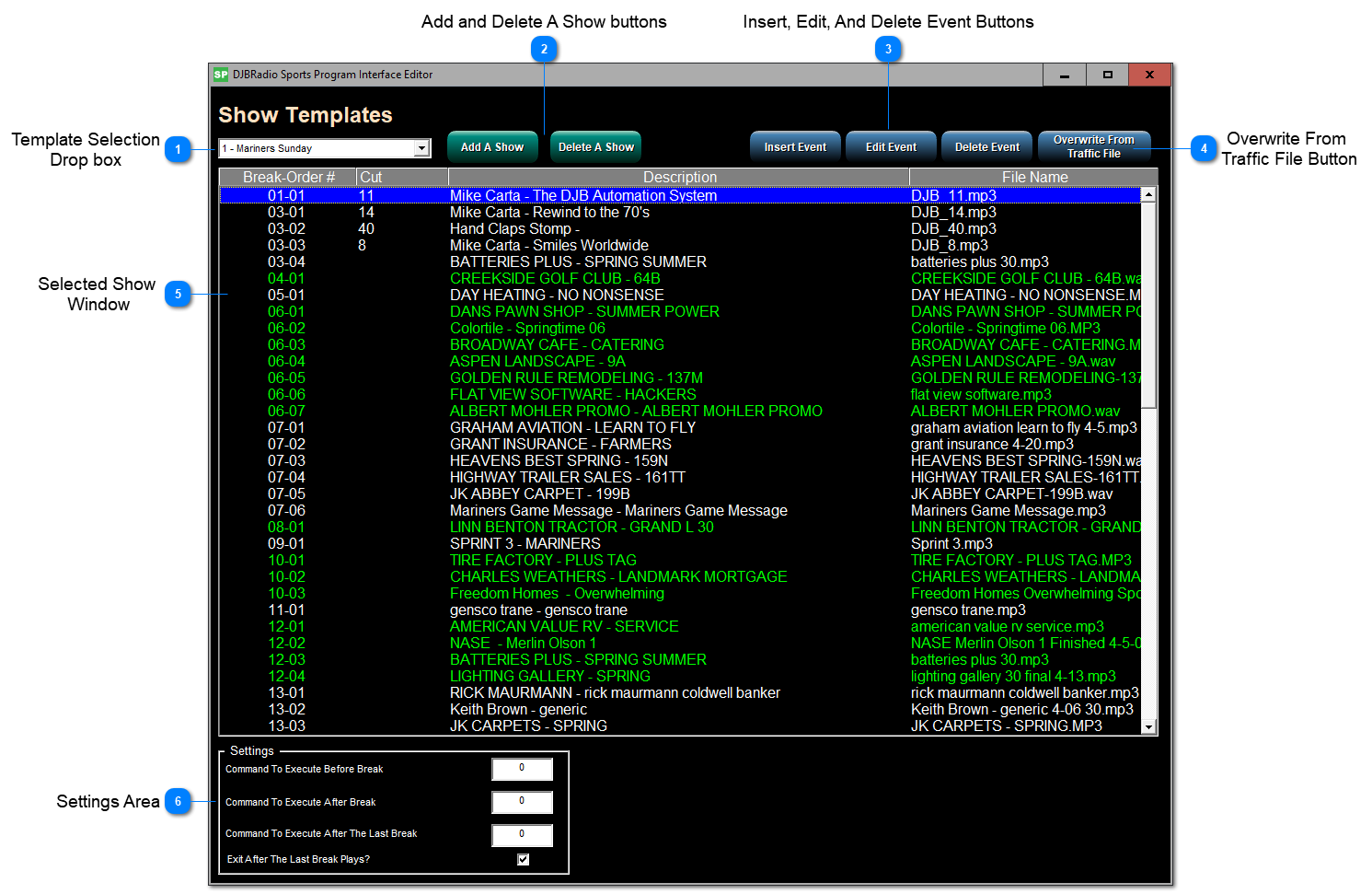This screenshot has height=894, width=1372.
Task: Click the Description column header
Action: click(x=679, y=177)
